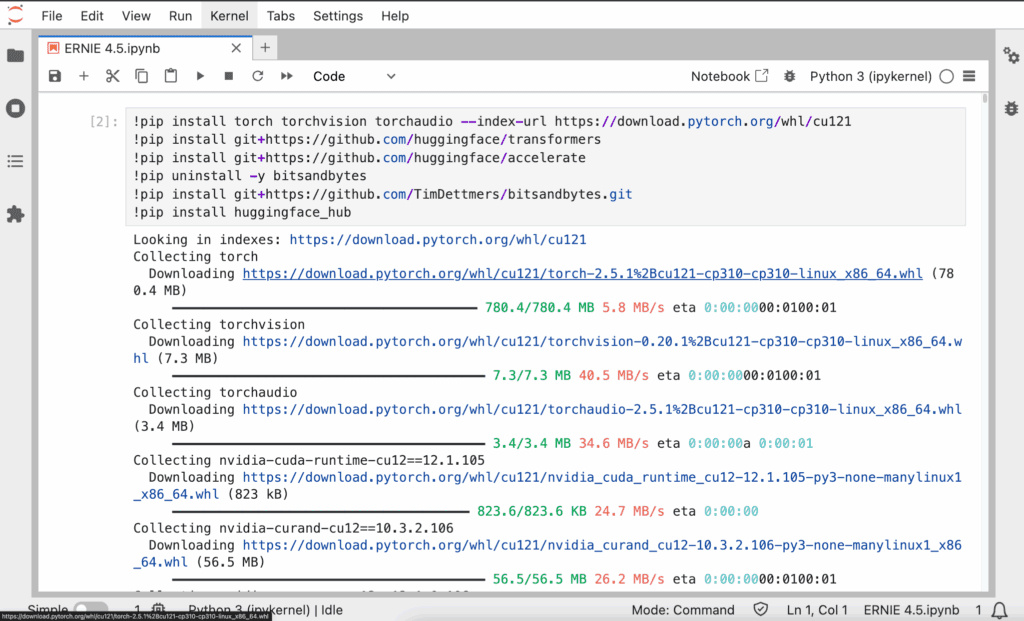Interrupt the kernel with stop icon

229,76
